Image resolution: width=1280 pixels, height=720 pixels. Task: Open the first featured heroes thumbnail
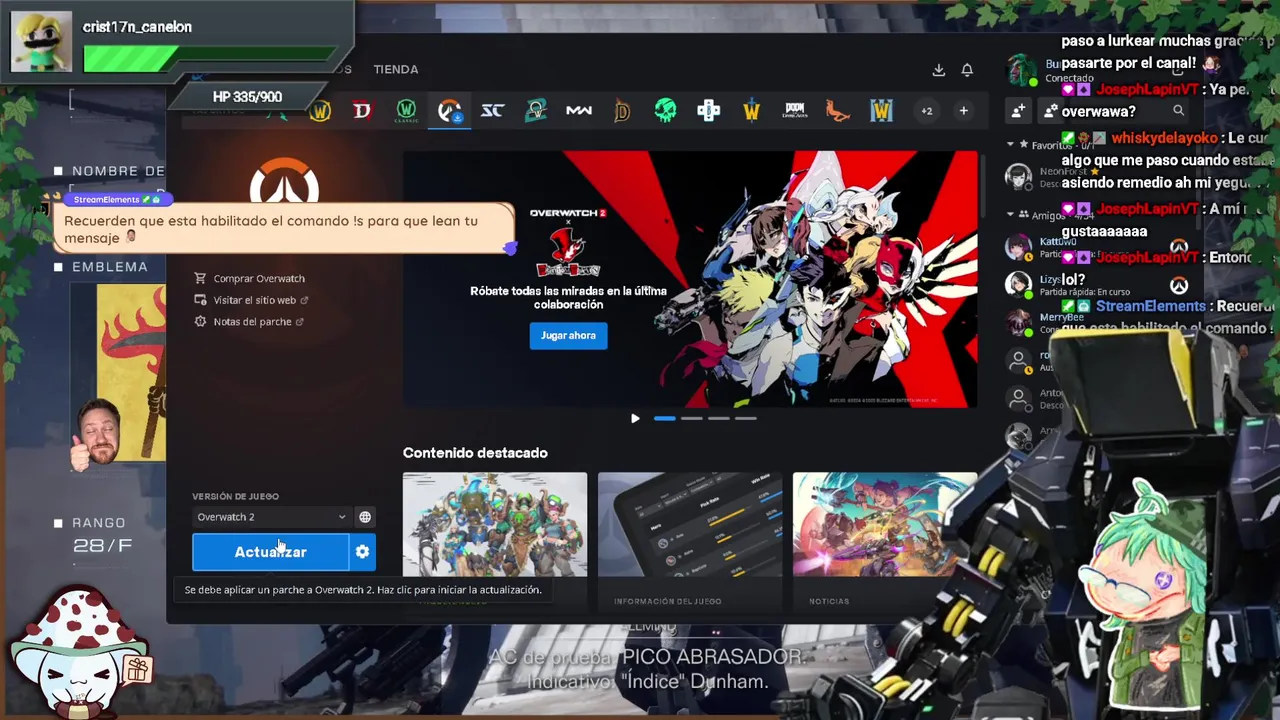(495, 524)
